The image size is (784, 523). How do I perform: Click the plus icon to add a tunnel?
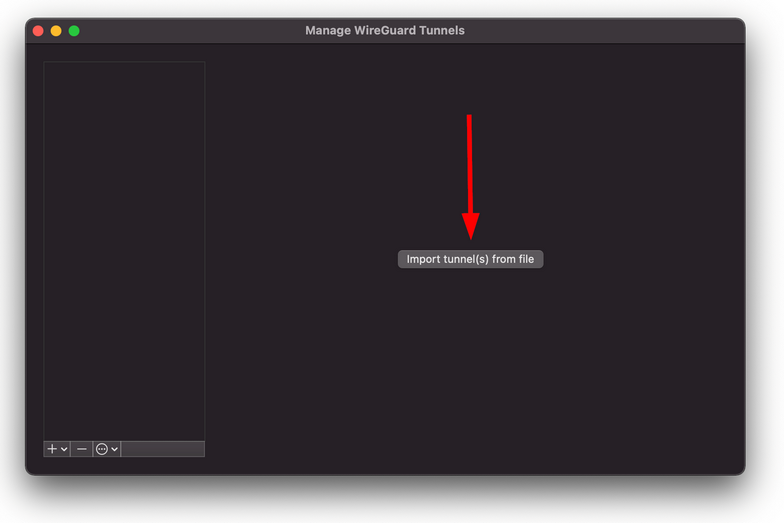click(x=52, y=449)
